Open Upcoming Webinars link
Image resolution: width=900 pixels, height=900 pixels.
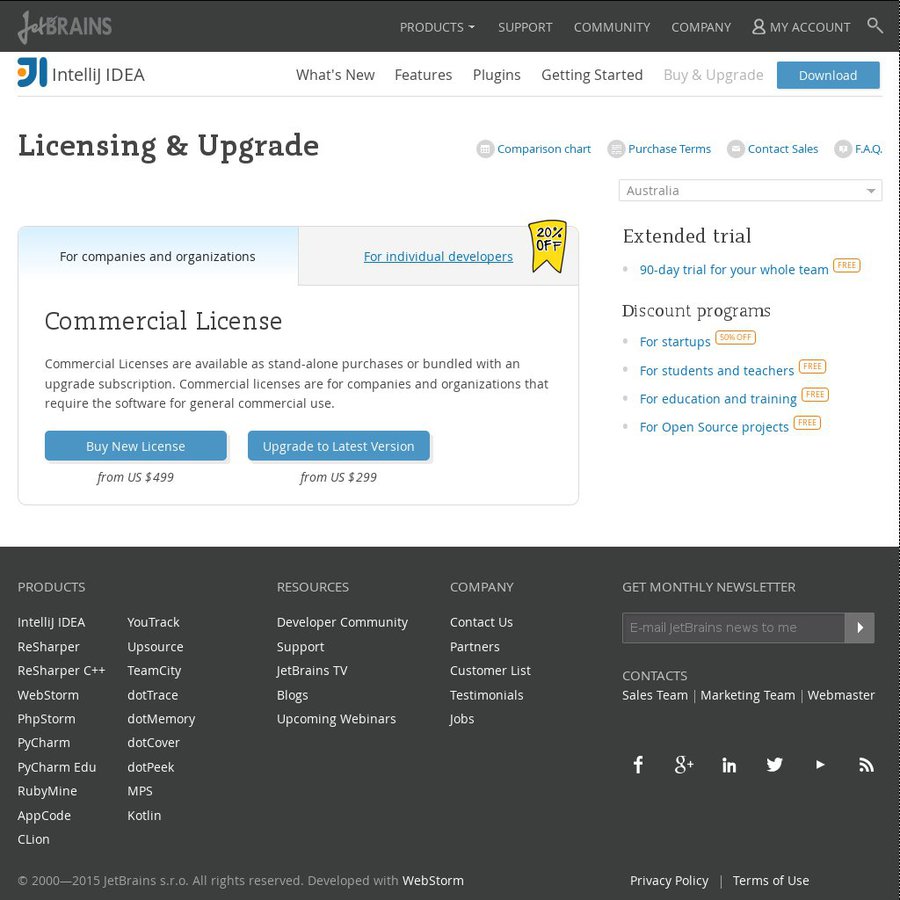336,719
